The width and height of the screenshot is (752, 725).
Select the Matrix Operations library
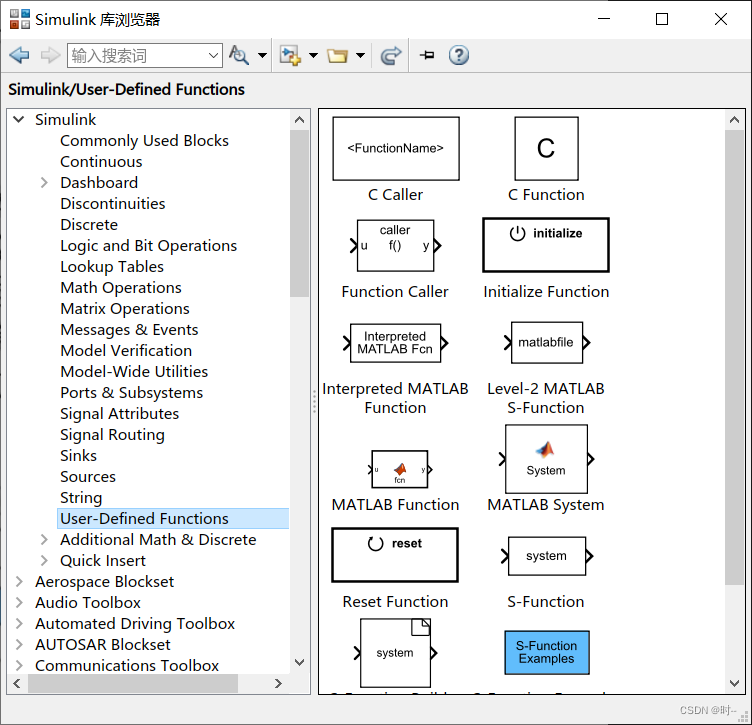click(x=125, y=308)
